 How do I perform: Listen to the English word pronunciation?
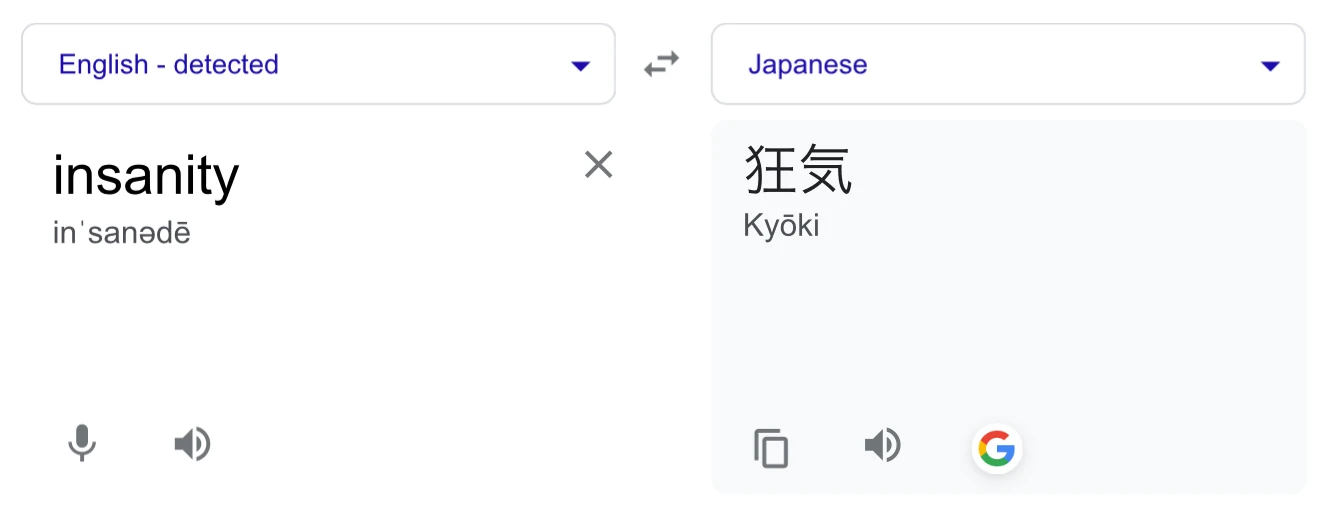pyautogui.click(x=192, y=443)
